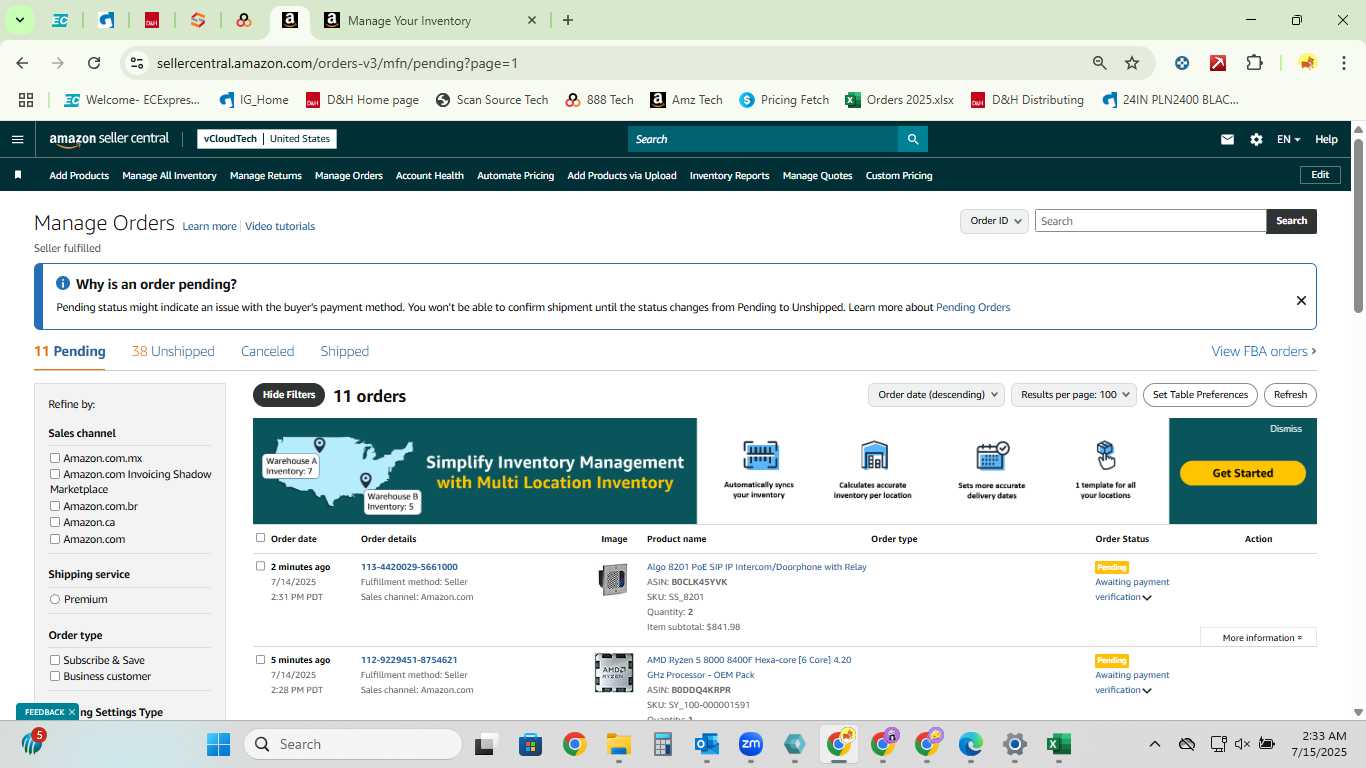Viewport: 1366px width, 768px height.
Task: Click the Hide Filters button
Action: [289, 395]
